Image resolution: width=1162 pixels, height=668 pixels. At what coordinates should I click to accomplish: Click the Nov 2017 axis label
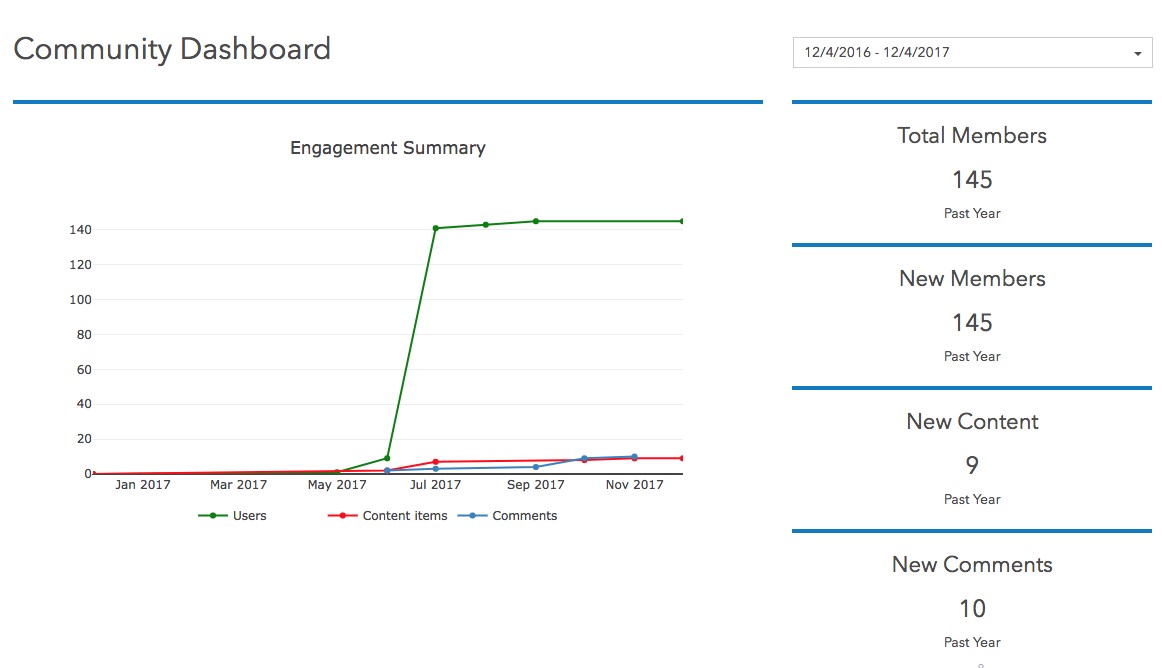pyautogui.click(x=634, y=484)
